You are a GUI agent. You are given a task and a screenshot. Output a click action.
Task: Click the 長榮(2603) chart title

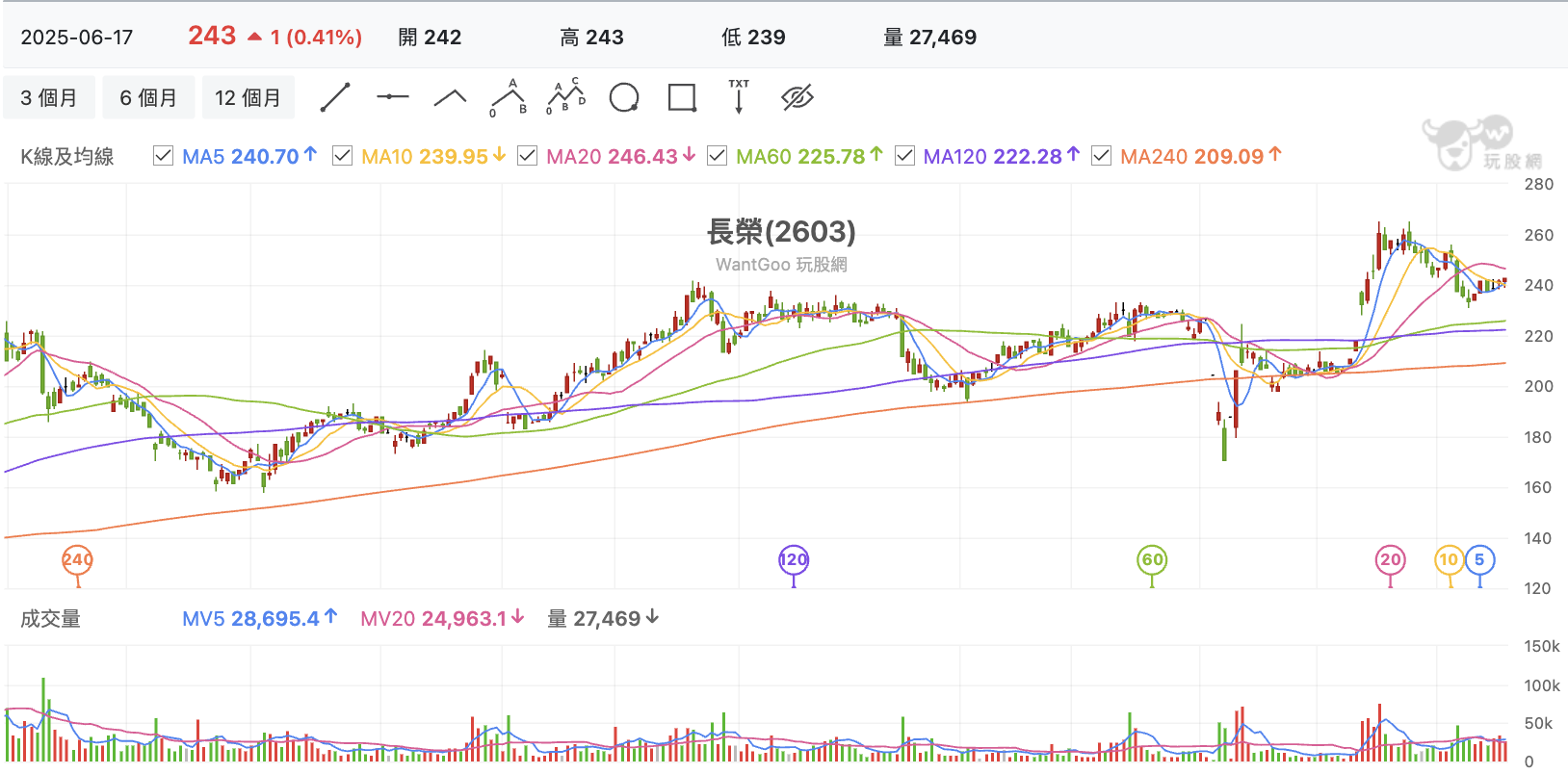(x=781, y=231)
